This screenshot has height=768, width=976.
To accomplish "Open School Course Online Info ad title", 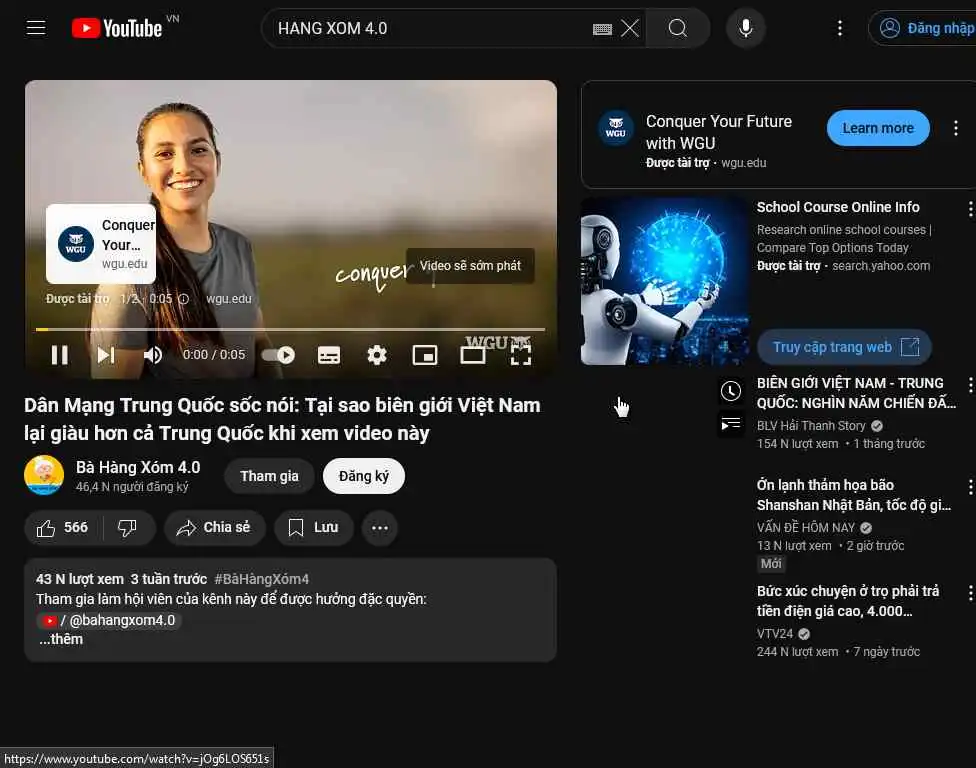I will (x=838, y=207).
